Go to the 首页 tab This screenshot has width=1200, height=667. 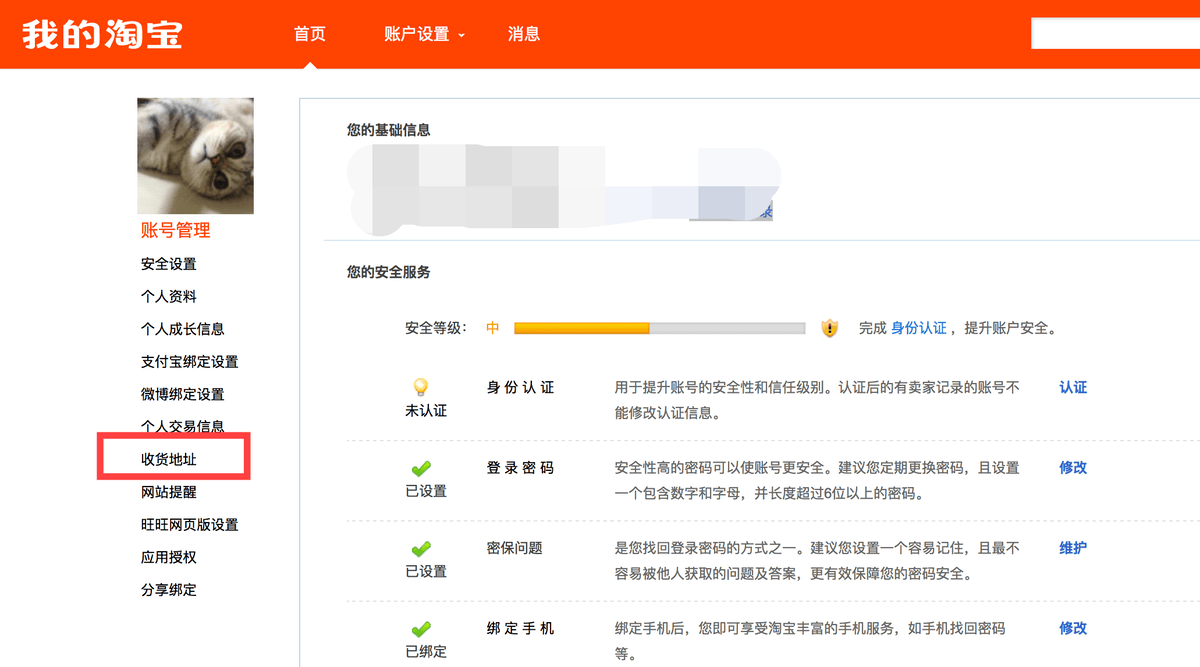click(310, 34)
